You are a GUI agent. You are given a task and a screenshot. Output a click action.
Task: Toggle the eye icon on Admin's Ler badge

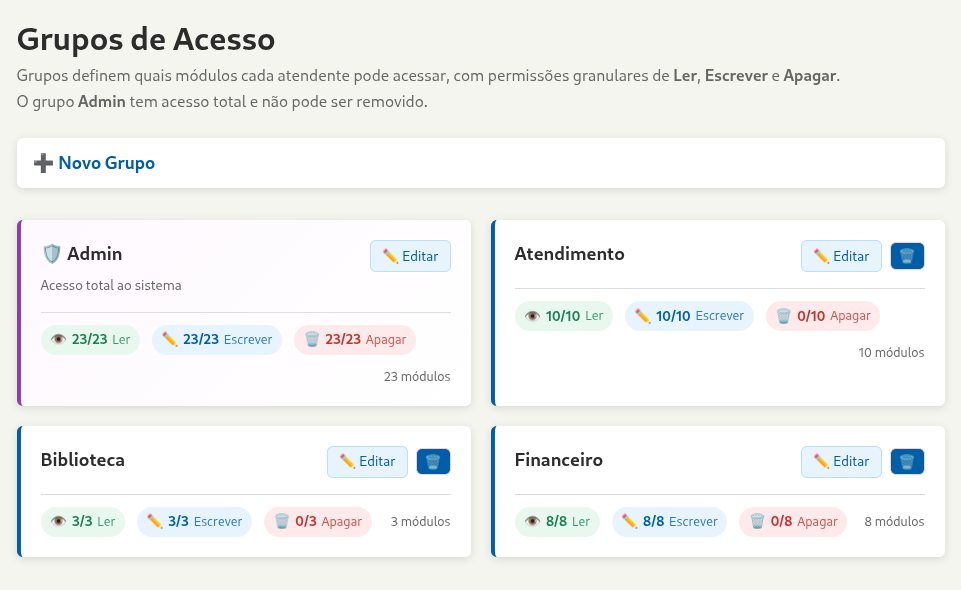[x=58, y=339]
